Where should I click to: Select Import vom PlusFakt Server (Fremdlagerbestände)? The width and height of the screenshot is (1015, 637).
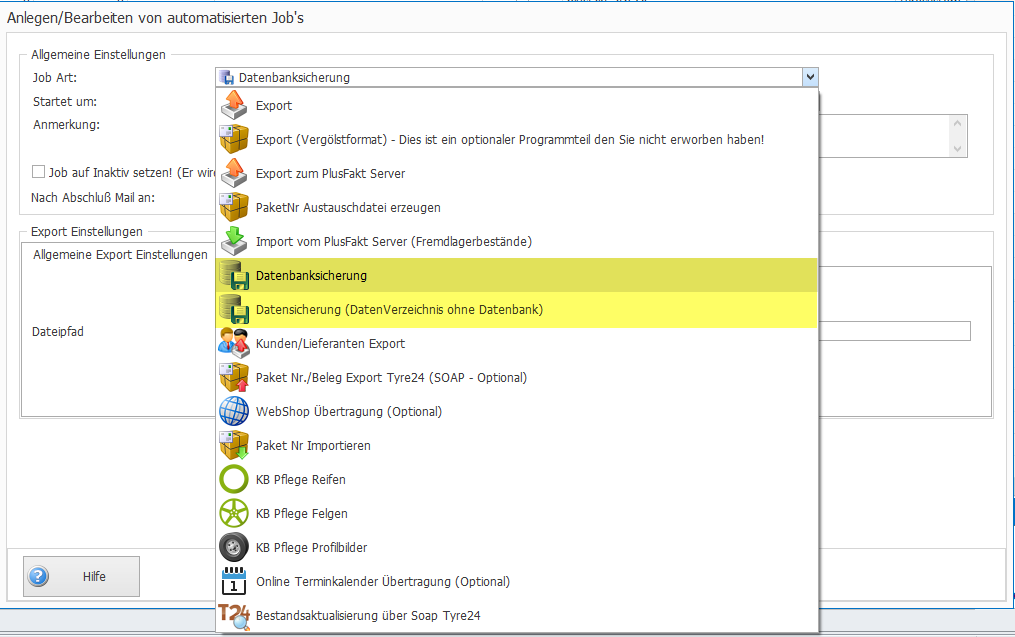[517, 241]
